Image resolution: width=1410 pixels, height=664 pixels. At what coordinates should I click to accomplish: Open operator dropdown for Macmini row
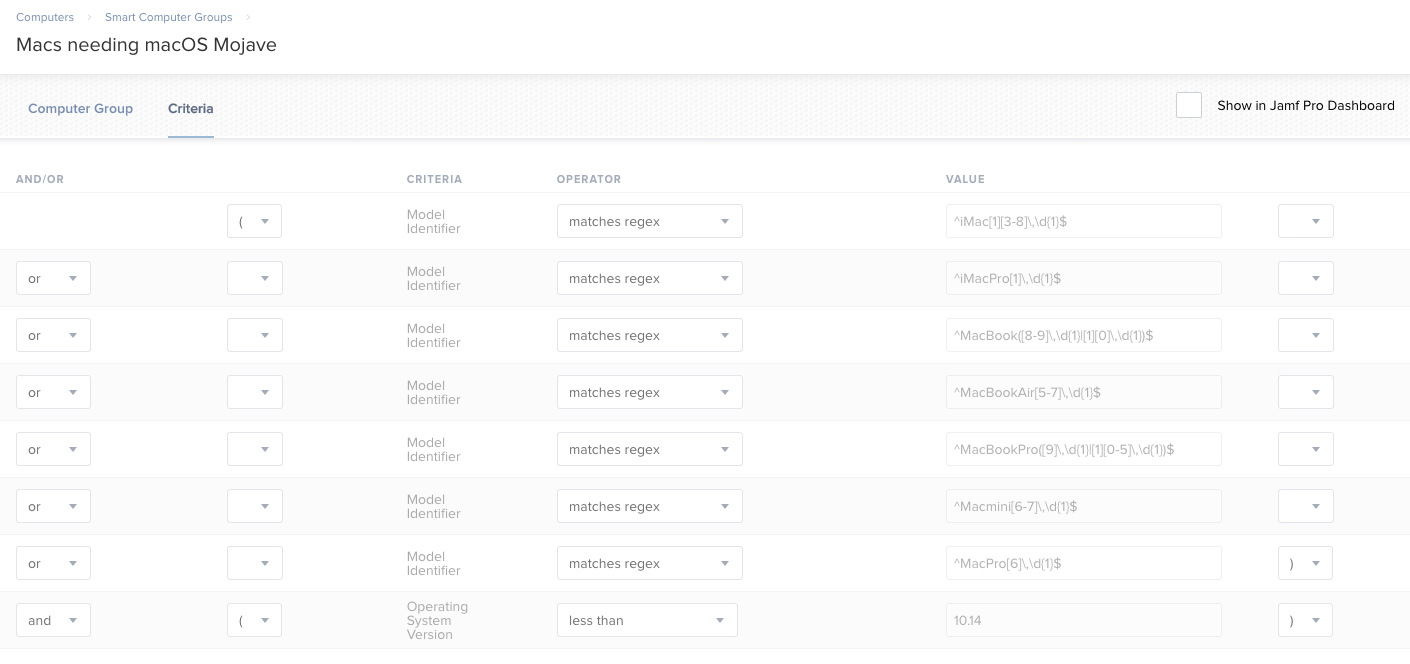[650, 506]
